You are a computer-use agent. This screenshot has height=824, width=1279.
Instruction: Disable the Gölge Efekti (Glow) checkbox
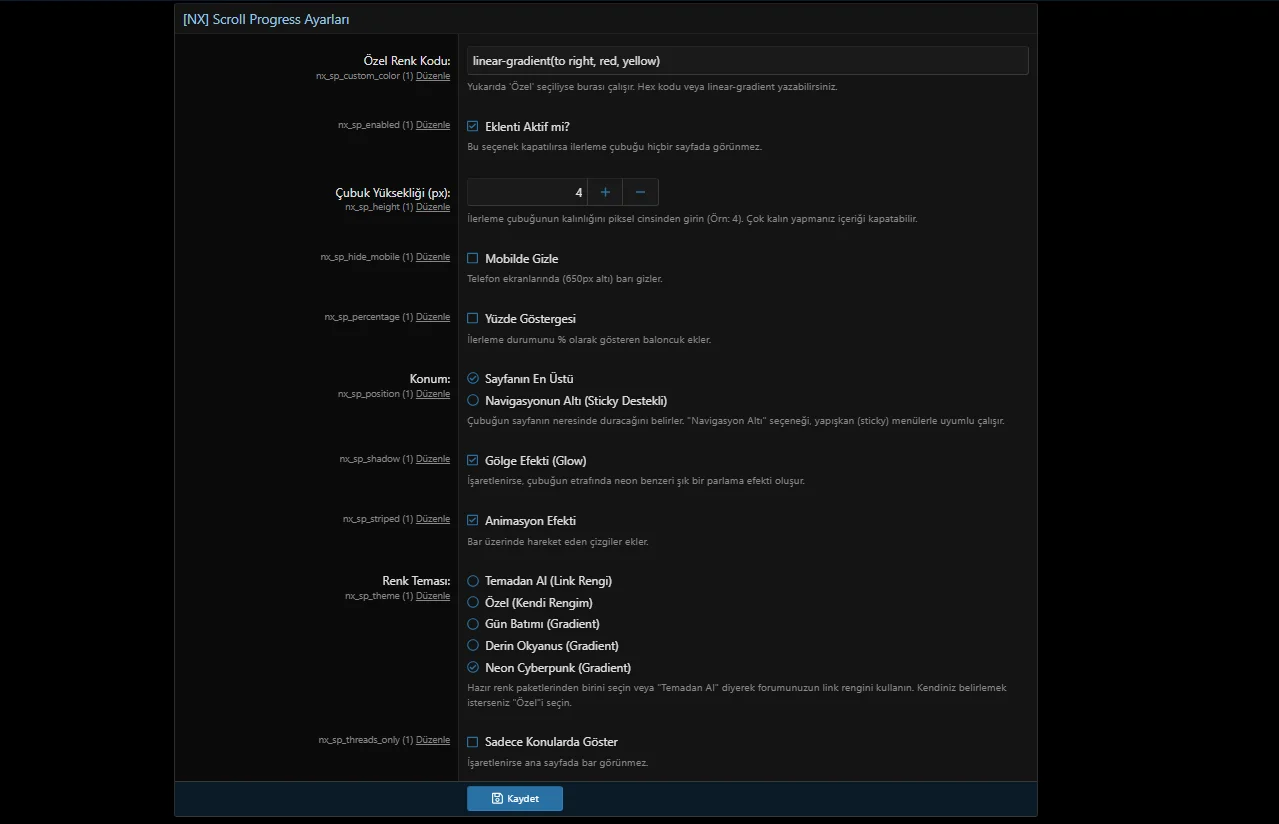(473, 460)
